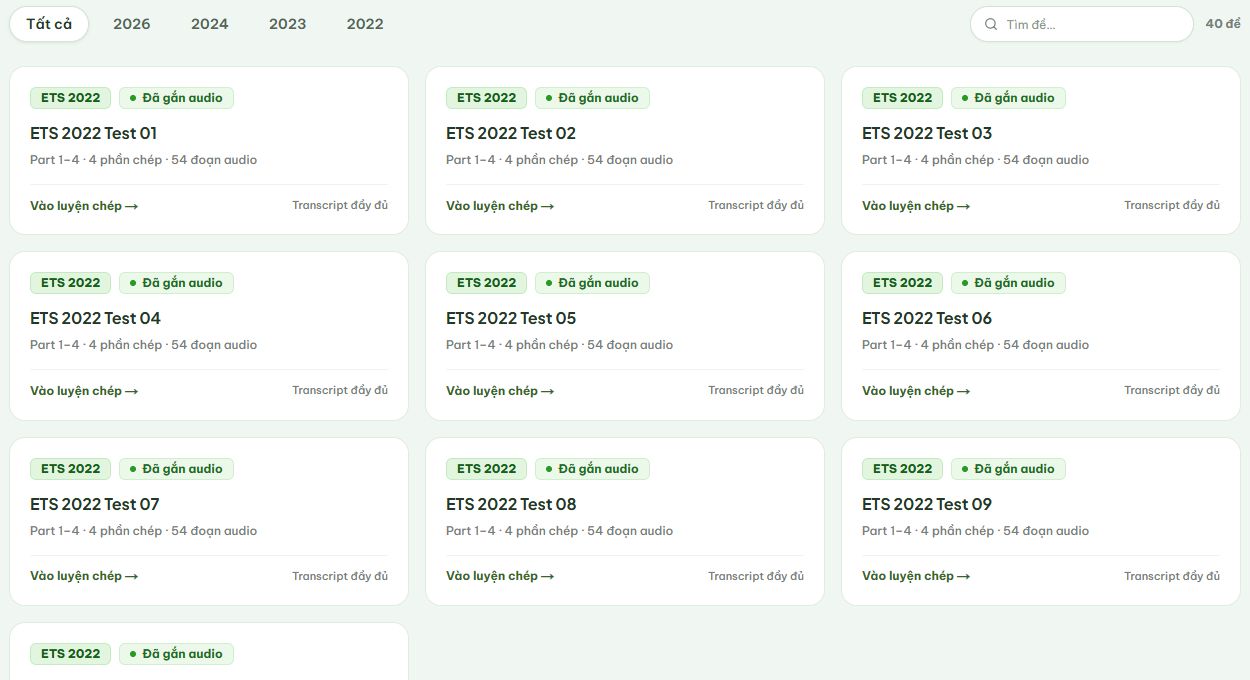Click "Vào luyện chép" on Test 03 card
The height and width of the screenshot is (680, 1250).
coord(916,206)
